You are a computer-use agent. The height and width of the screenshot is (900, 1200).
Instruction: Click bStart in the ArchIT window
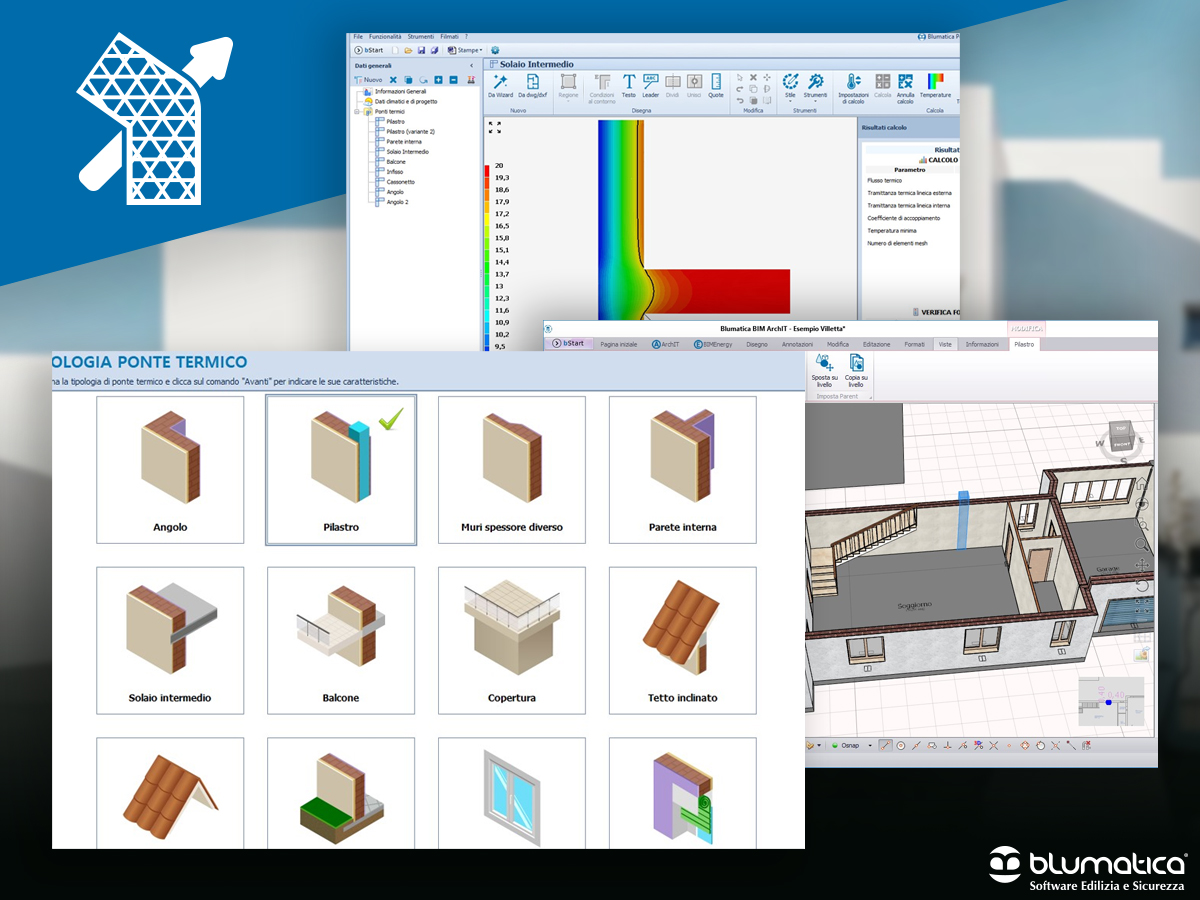tap(569, 343)
